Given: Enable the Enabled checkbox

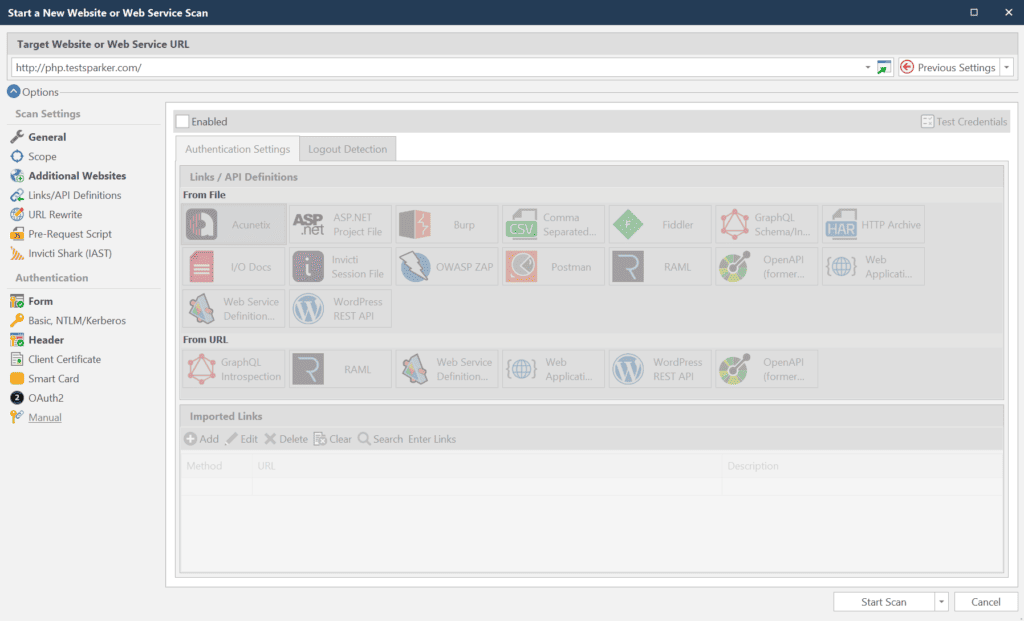Looking at the screenshot, I should click(182, 122).
